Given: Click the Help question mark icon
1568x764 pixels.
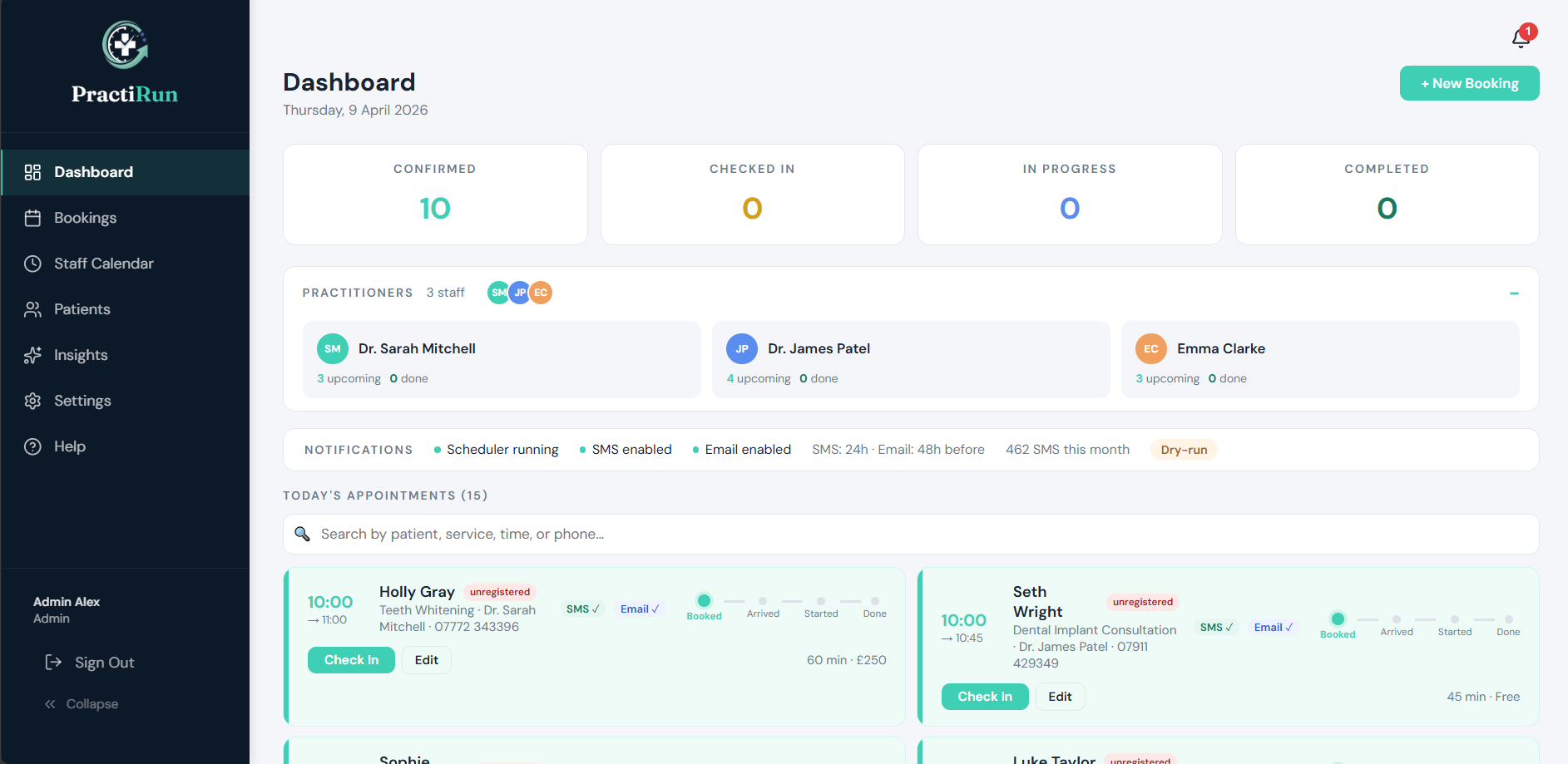Looking at the screenshot, I should tap(32, 446).
